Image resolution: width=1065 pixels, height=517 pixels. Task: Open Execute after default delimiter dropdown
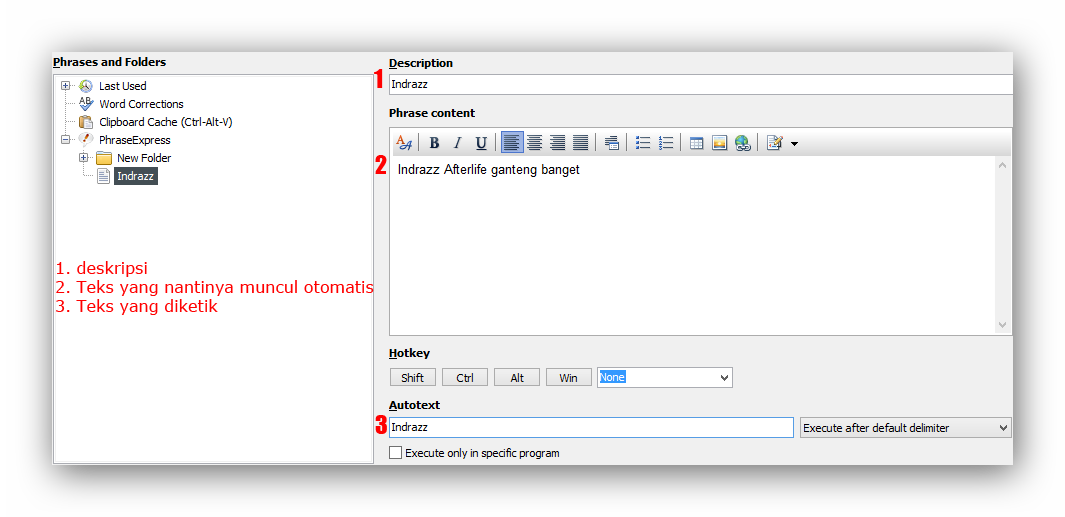click(905, 428)
